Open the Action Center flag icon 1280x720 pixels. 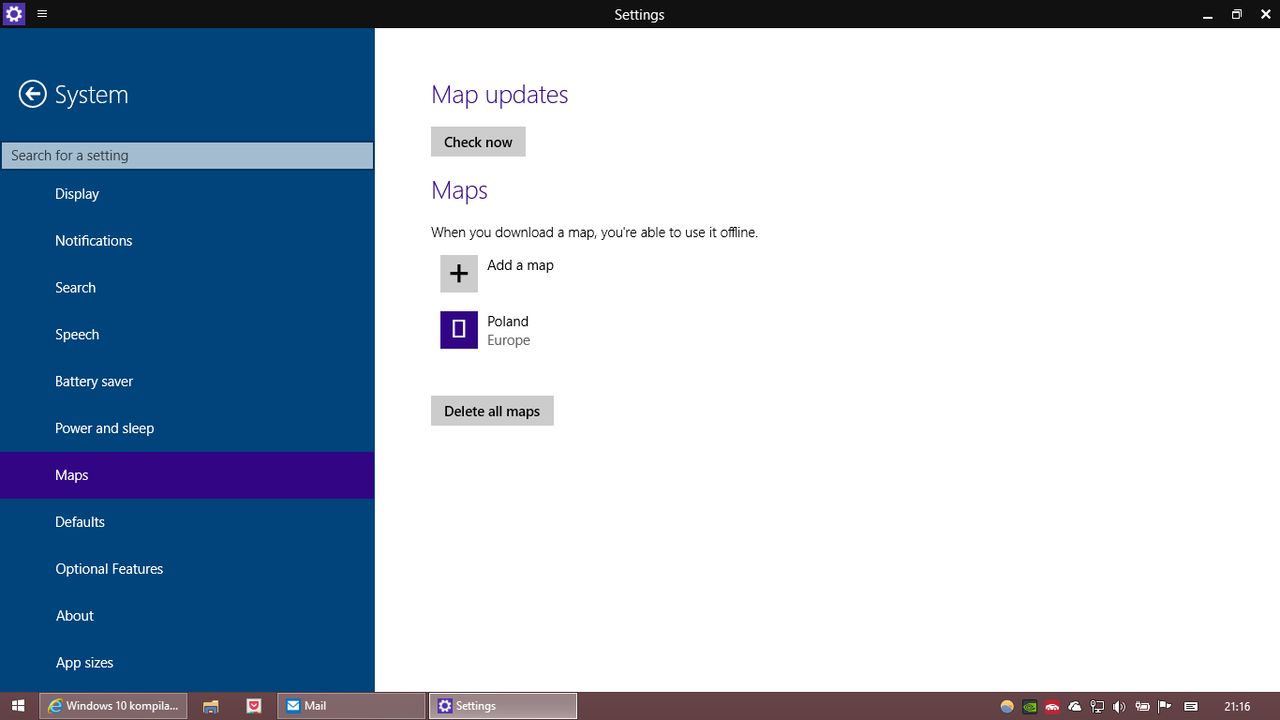click(1165, 706)
